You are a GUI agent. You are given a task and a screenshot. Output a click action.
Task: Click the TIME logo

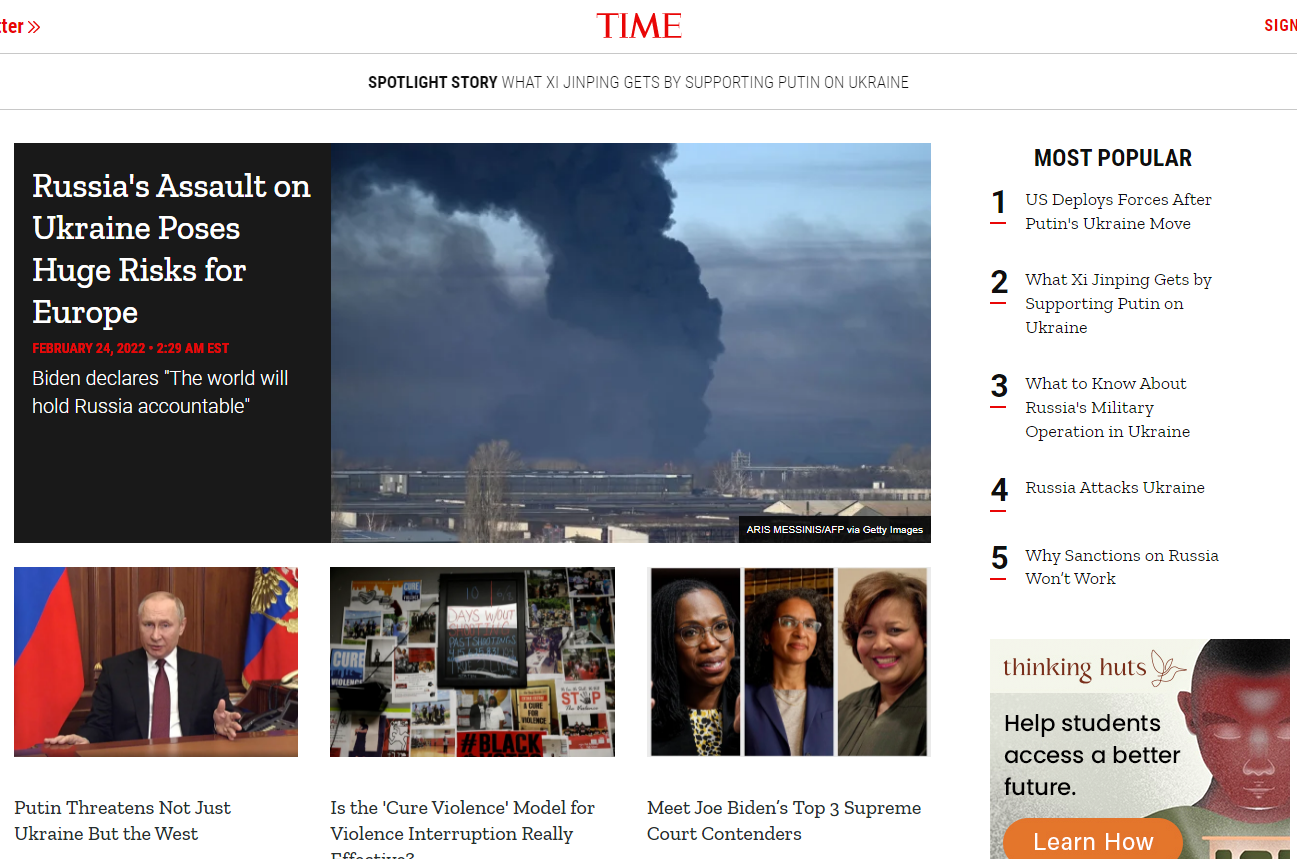click(x=639, y=26)
